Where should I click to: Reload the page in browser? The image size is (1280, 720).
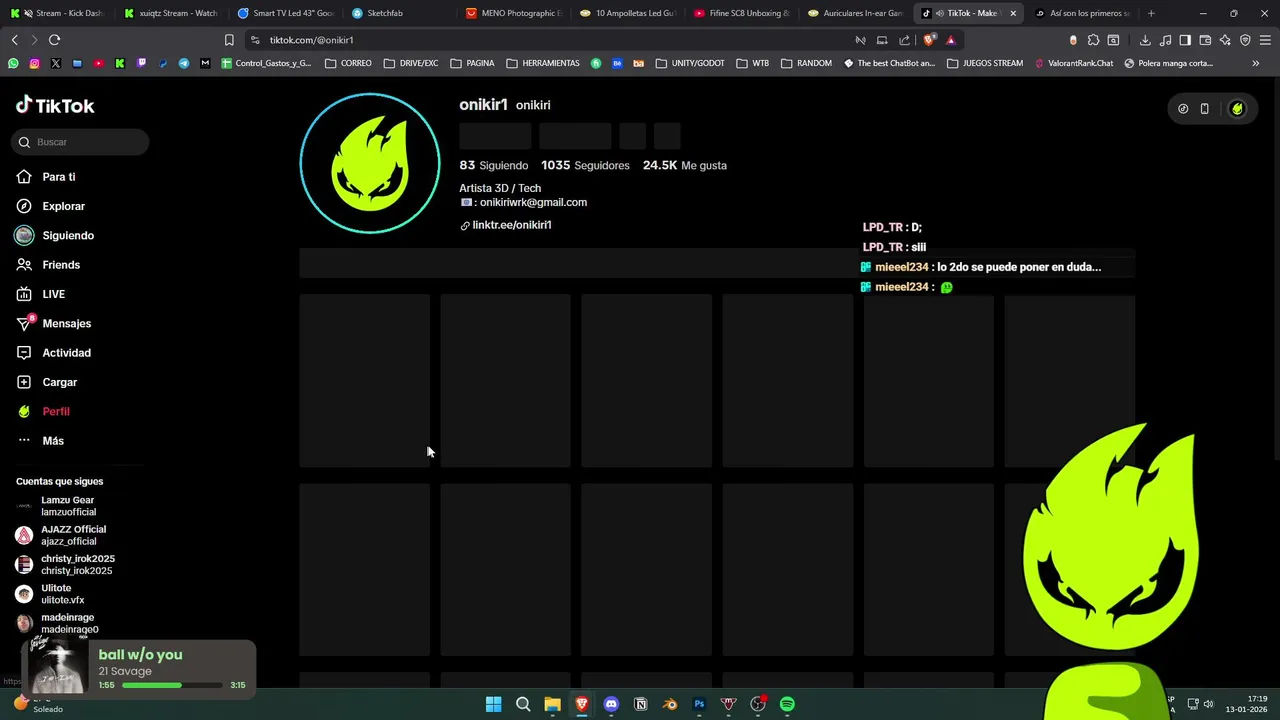(x=54, y=40)
